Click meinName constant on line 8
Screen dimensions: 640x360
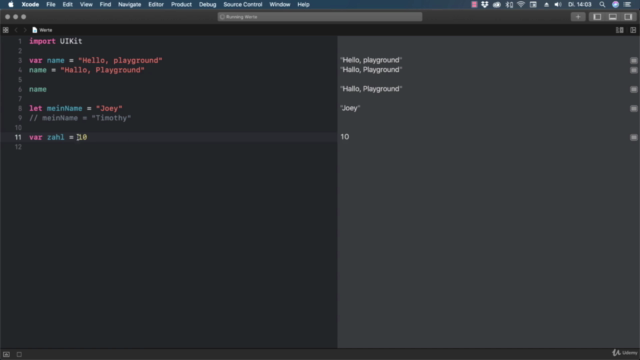[64, 109]
